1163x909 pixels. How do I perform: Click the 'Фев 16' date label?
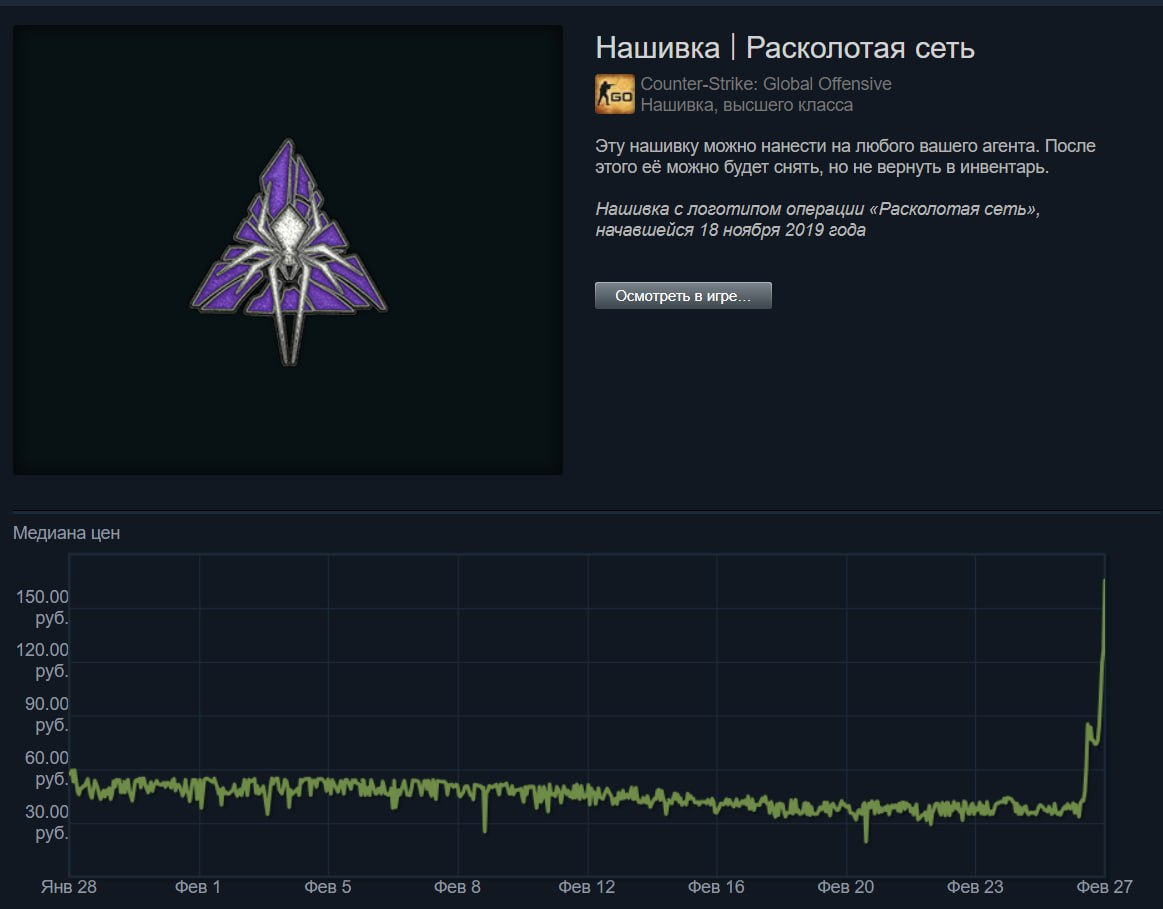[716, 887]
